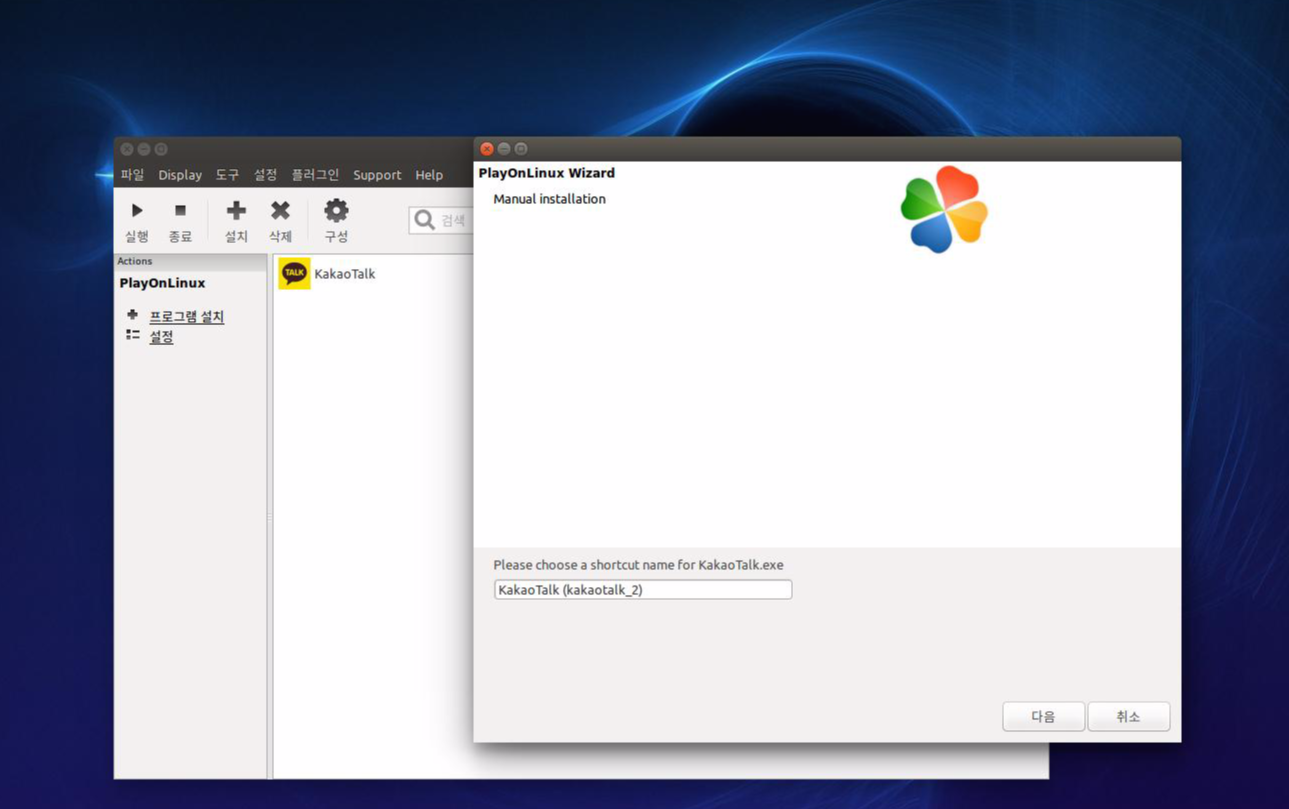
Task: Click the list icon beside 설정 link
Action: coord(132,336)
